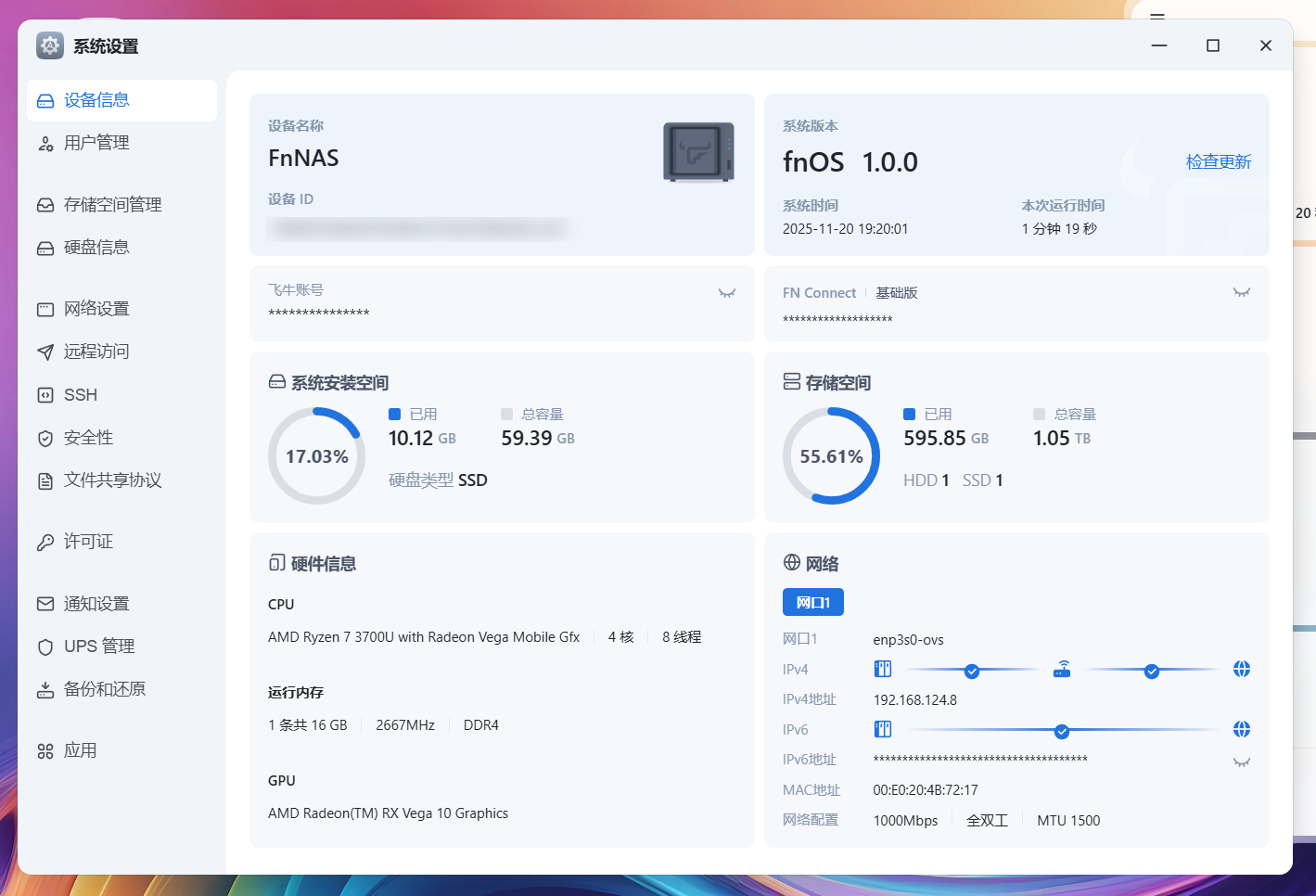Select the 网口1 network tab
1316x896 pixels.
[x=812, y=603]
